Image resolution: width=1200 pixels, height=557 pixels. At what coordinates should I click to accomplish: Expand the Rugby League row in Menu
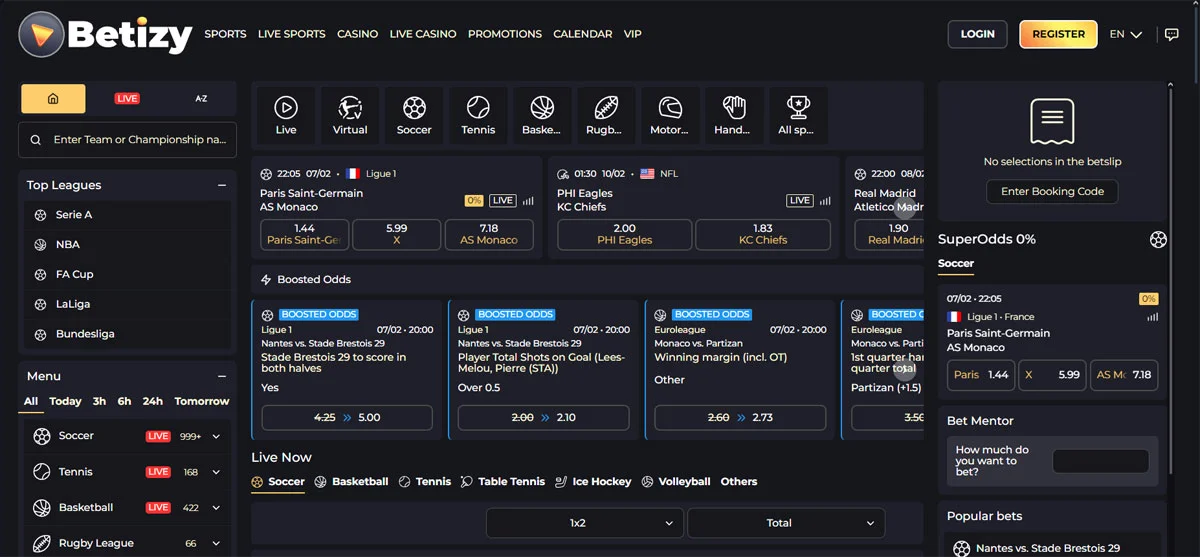[x=216, y=544]
